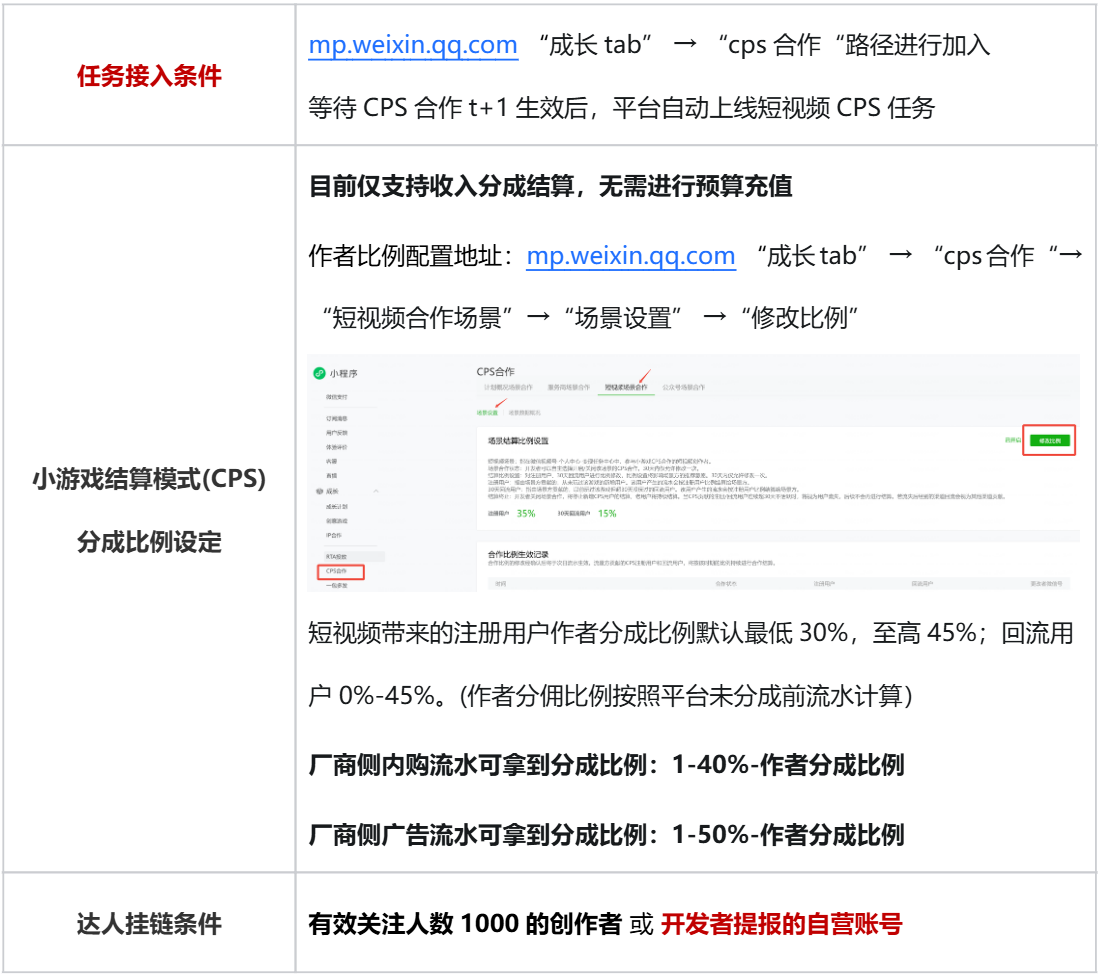Click the CPS合作 page heading in screenshot
1100x976 pixels.
coord(495,371)
